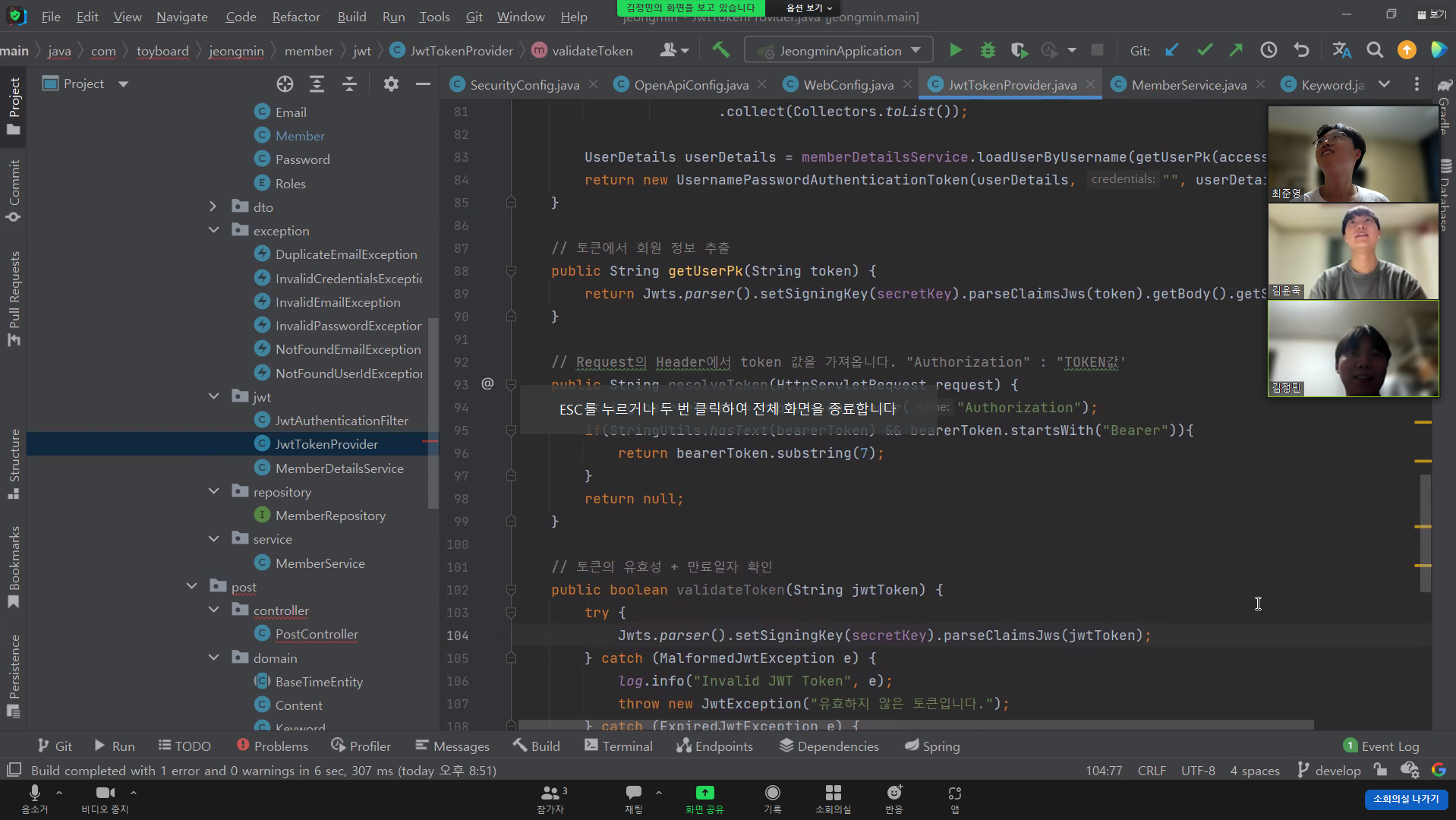Stop video in Zoom toolbar
The width and height of the screenshot is (1456, 820).
point(105,799)
